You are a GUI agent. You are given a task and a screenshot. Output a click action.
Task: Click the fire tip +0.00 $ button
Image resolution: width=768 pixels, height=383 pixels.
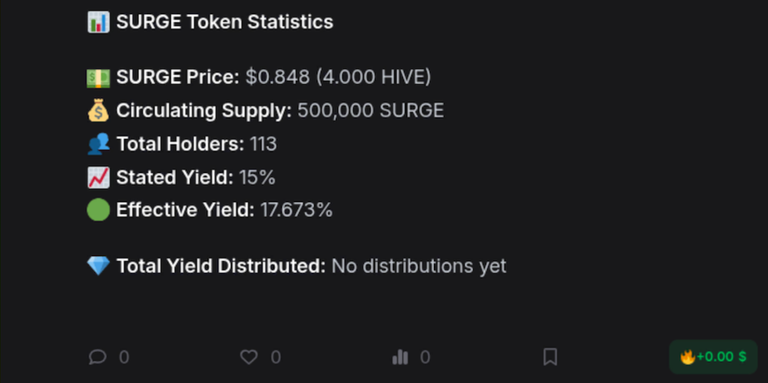[x=713, y=357]
